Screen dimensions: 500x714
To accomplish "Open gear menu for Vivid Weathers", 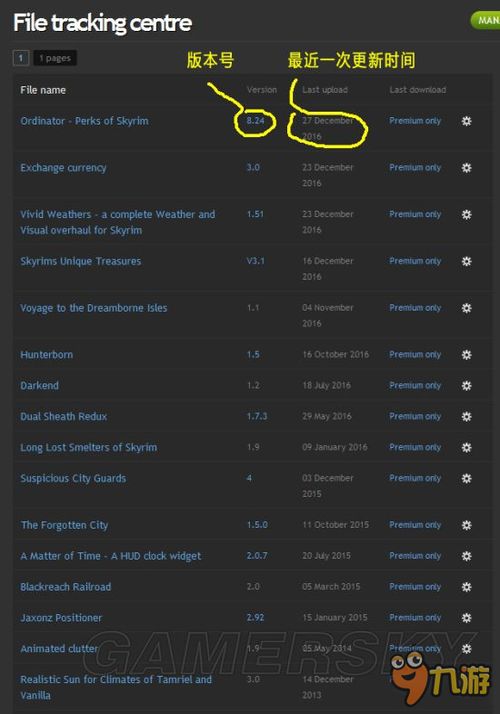I will 466,214.
